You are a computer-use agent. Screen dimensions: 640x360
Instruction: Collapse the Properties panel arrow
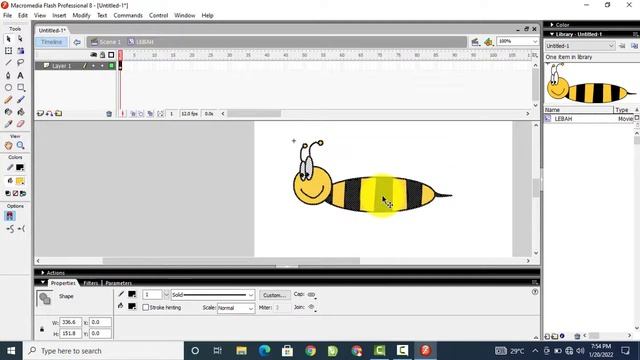click(42, 282)
